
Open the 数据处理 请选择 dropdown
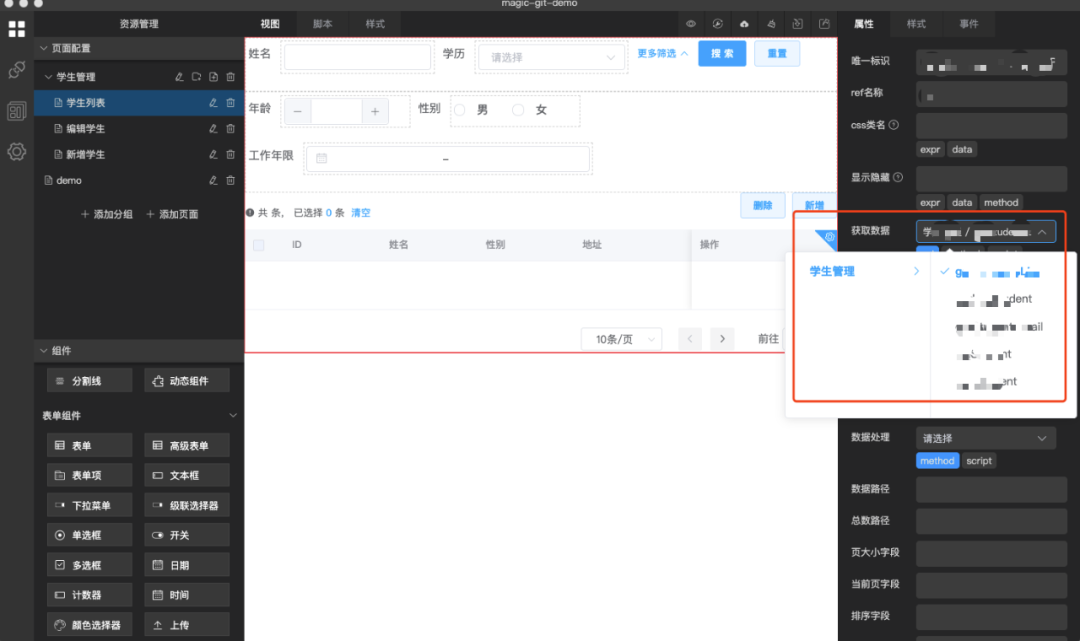click(986, 438)
